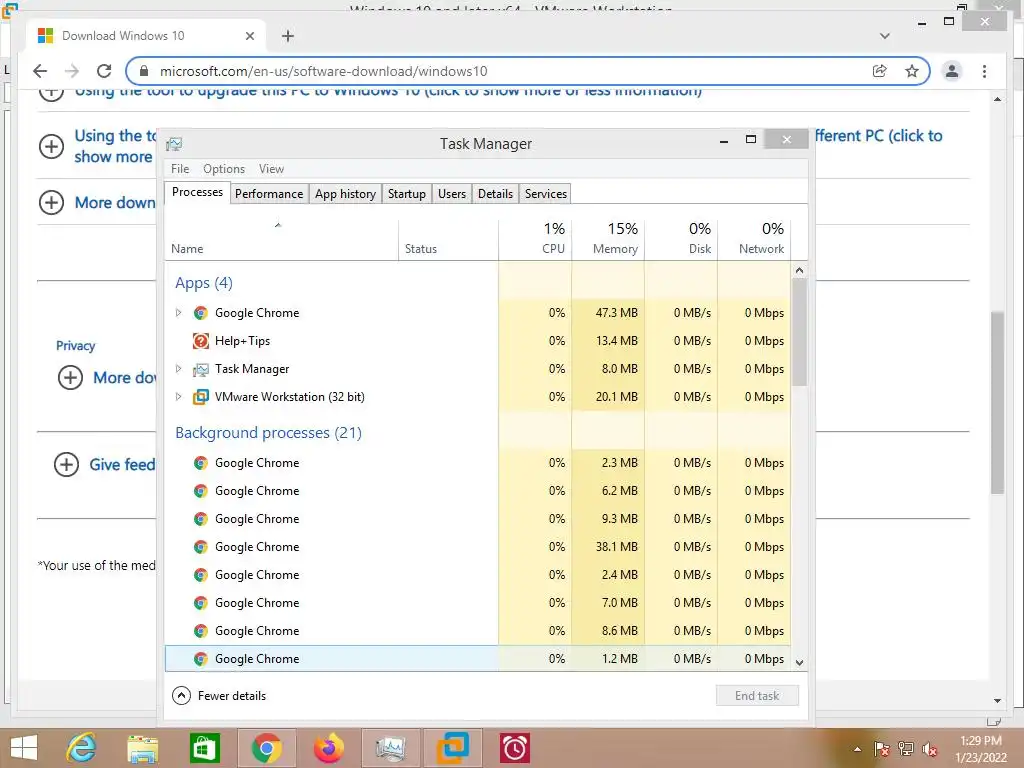Sort by Disk column header
1024x768 pixels.
tap(681, 239)
